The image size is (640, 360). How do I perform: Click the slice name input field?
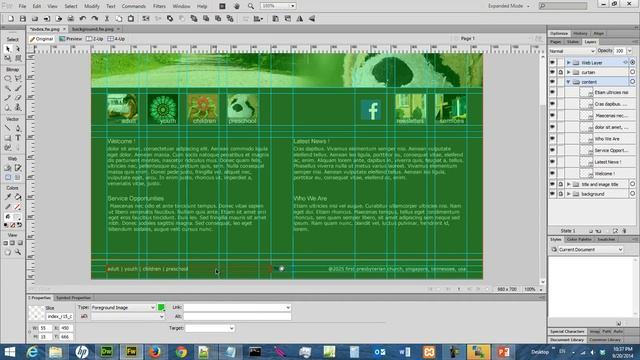60,316
